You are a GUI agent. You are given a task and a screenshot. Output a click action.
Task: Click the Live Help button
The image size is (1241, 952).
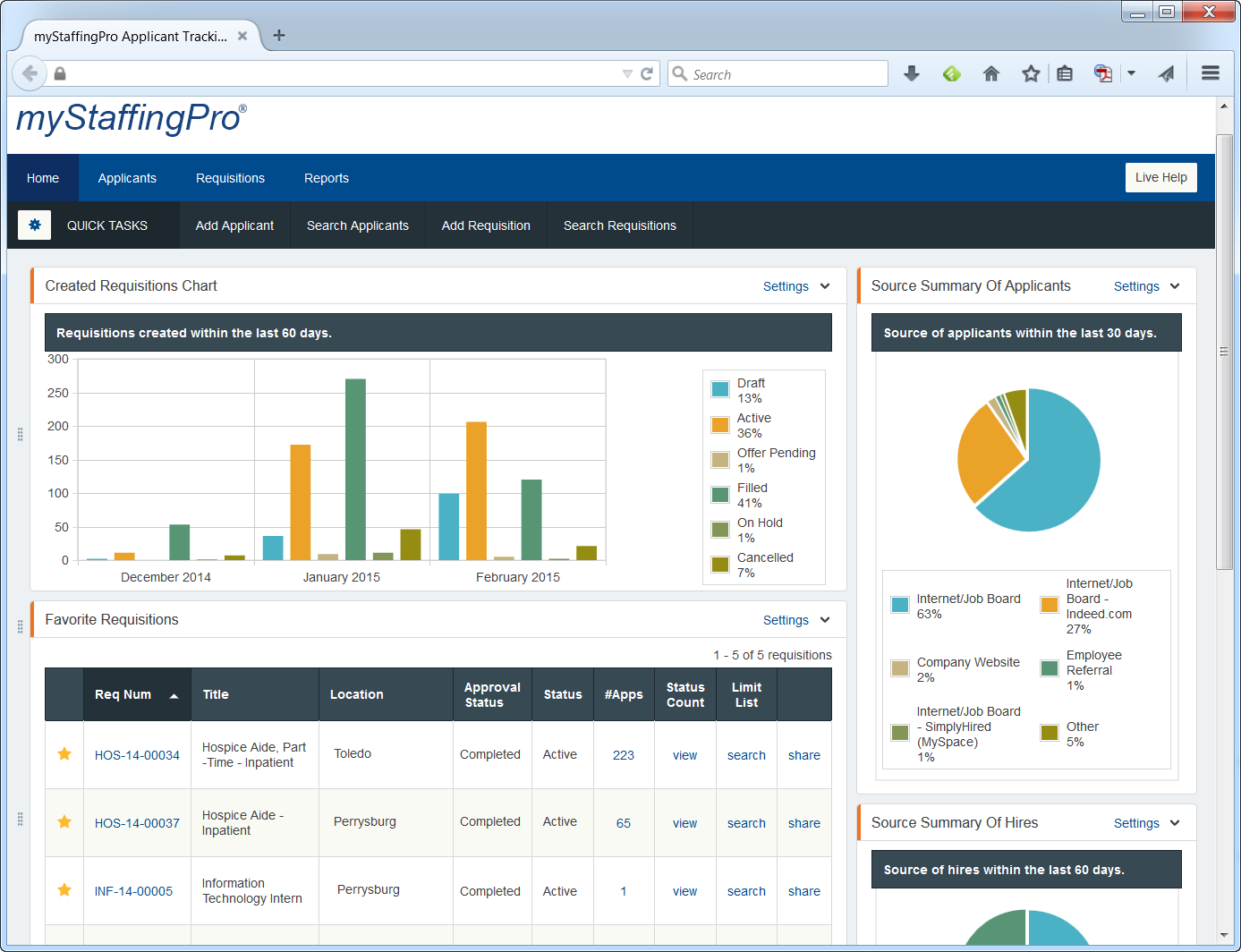[1161, 177]
